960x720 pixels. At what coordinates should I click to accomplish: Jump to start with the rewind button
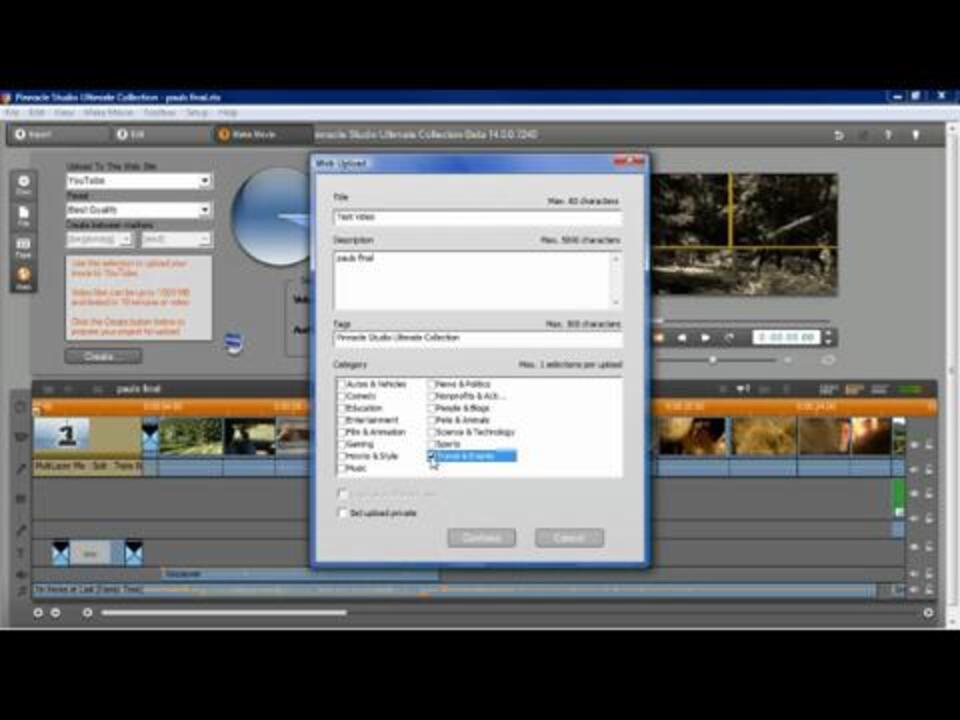click(682, 338)
